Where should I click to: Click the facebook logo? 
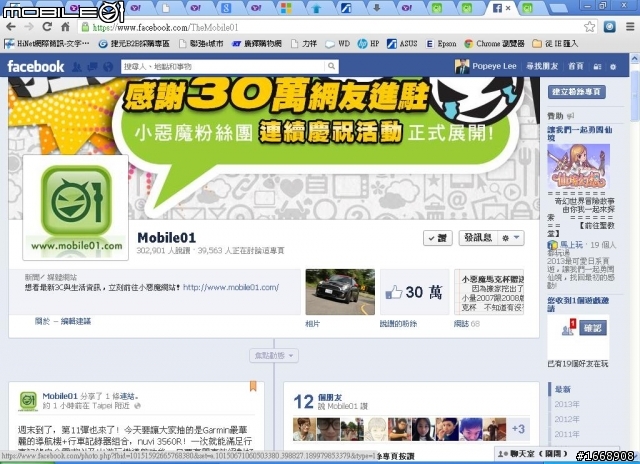36,66
